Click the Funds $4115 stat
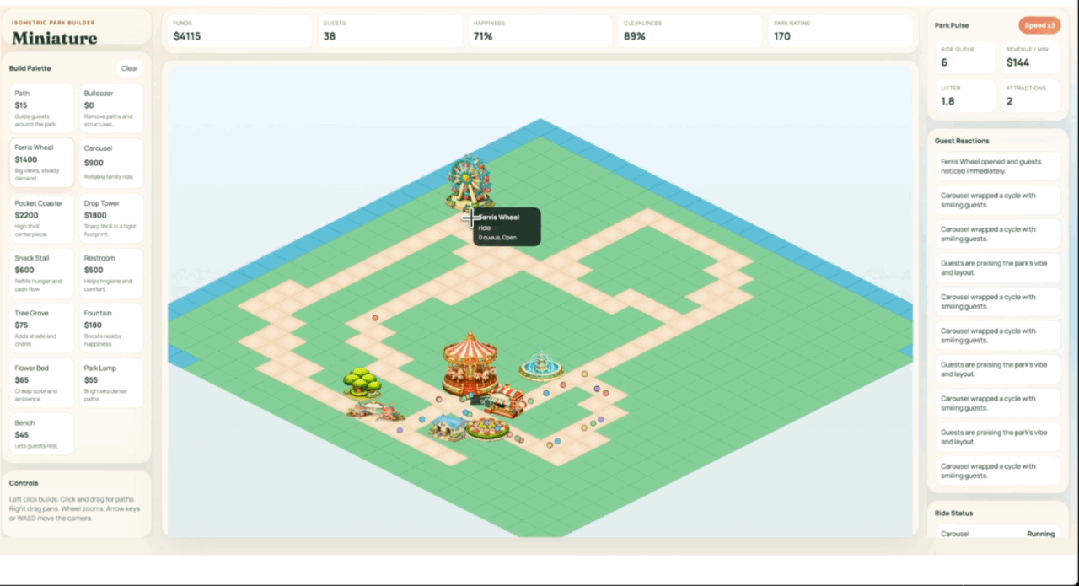This screenshot has width=1079, height=586. pos(238,31)
